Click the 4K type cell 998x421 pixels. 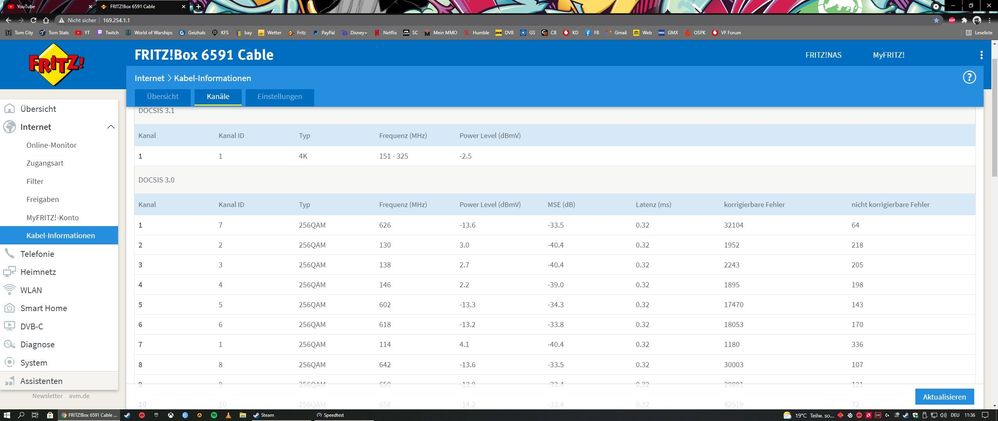[303, 156]
